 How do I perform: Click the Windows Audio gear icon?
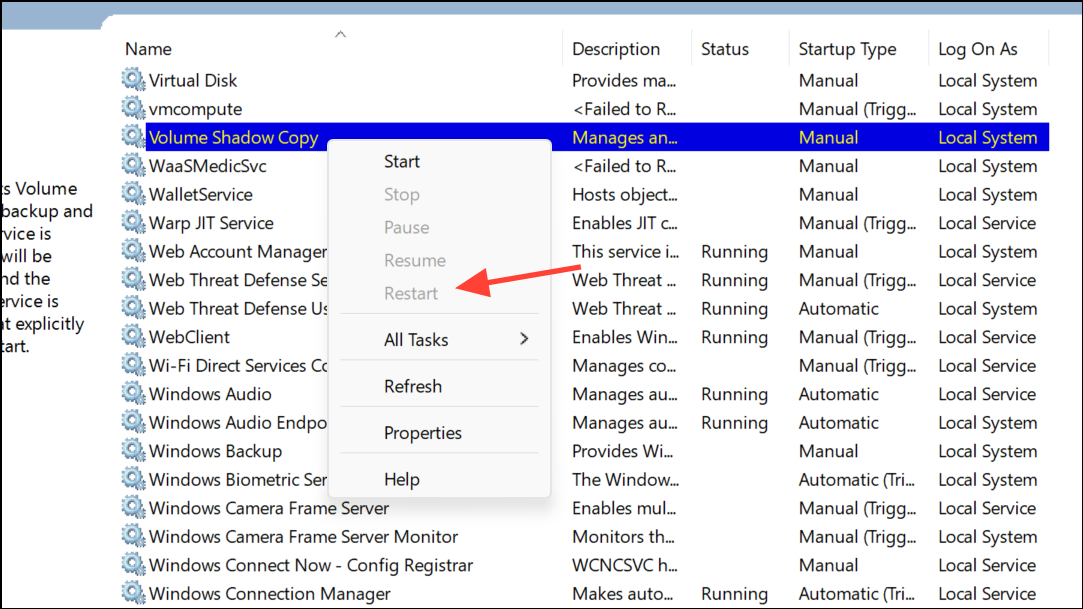click(133, 393)
